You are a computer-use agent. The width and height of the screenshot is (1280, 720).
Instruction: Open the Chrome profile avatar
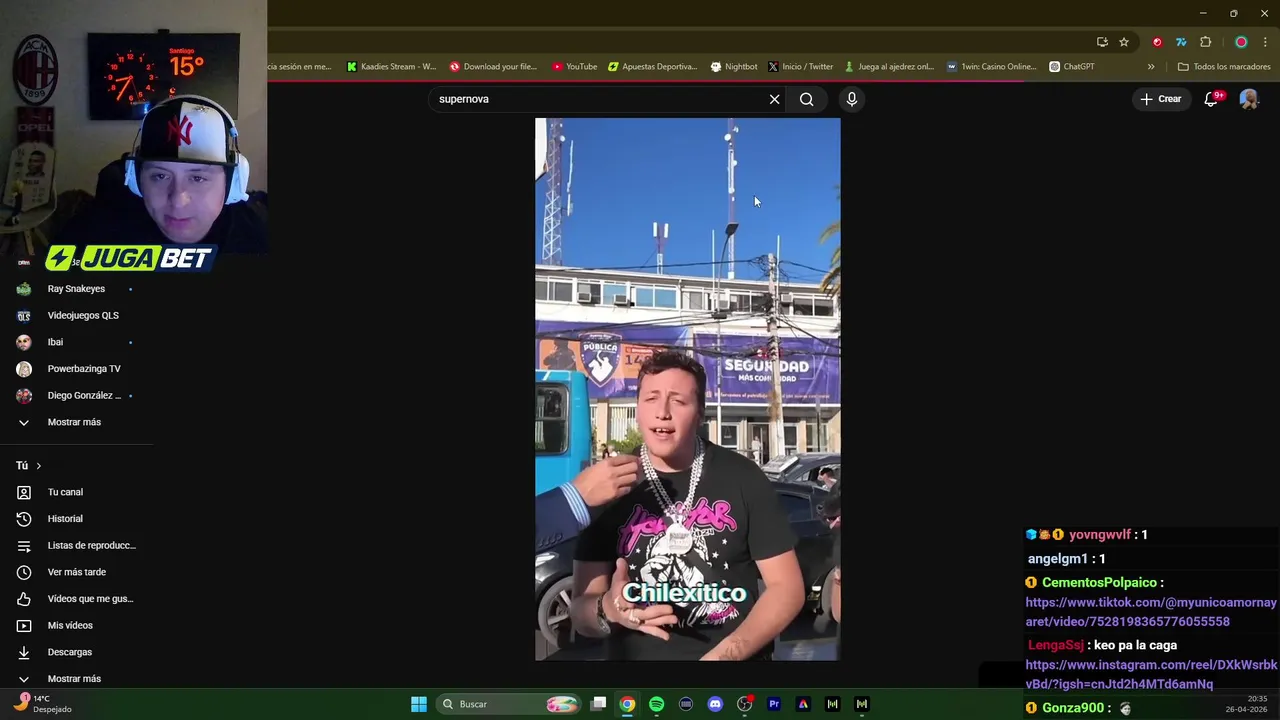tap(1241, 42)
